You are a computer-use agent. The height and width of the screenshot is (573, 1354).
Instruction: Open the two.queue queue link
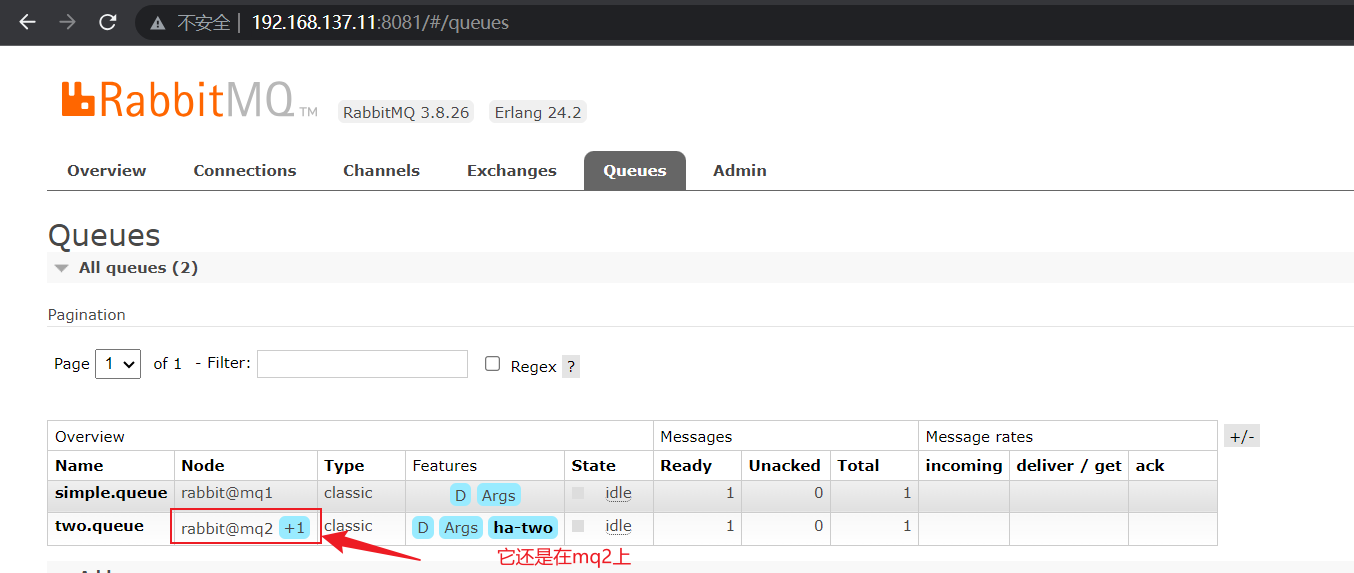[x=99, y=526]
